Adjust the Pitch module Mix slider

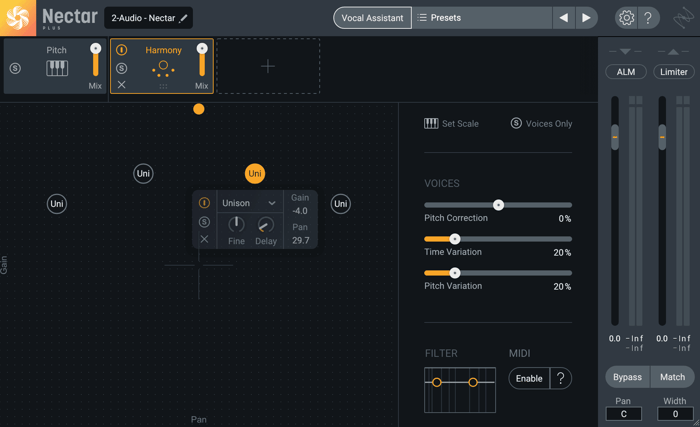coord(96,60)
